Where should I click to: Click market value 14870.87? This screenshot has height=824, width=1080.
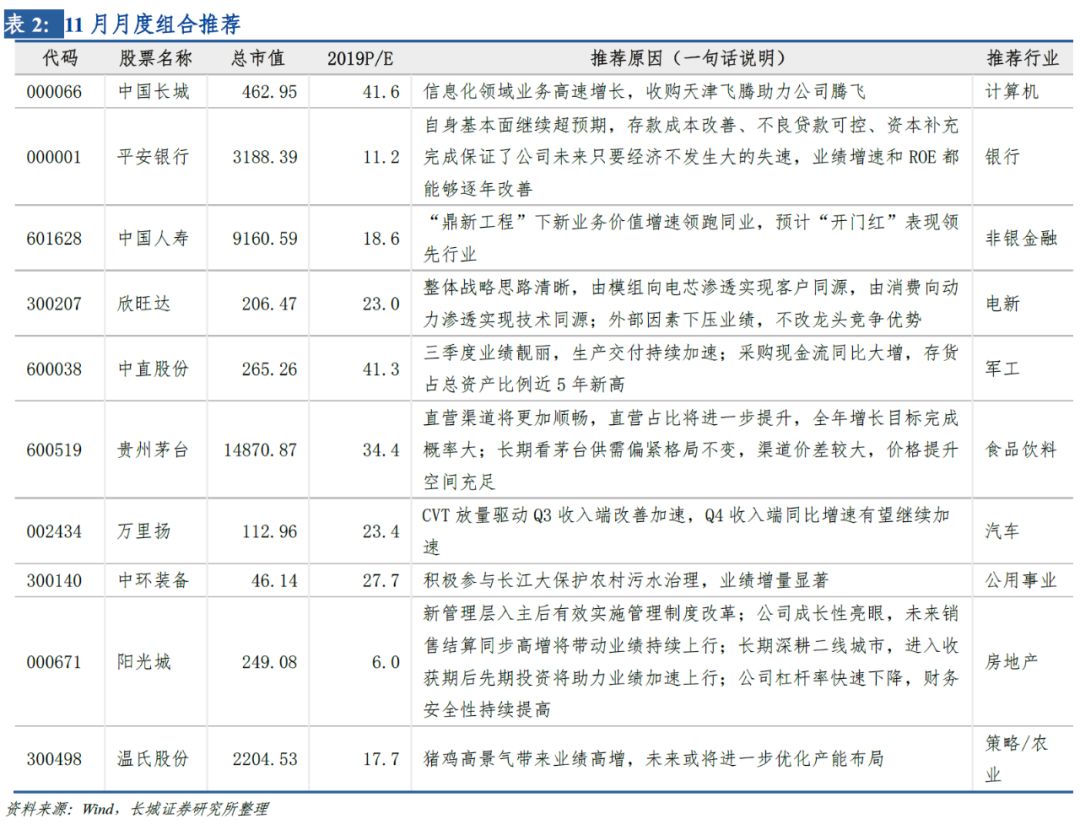point(260,451)
